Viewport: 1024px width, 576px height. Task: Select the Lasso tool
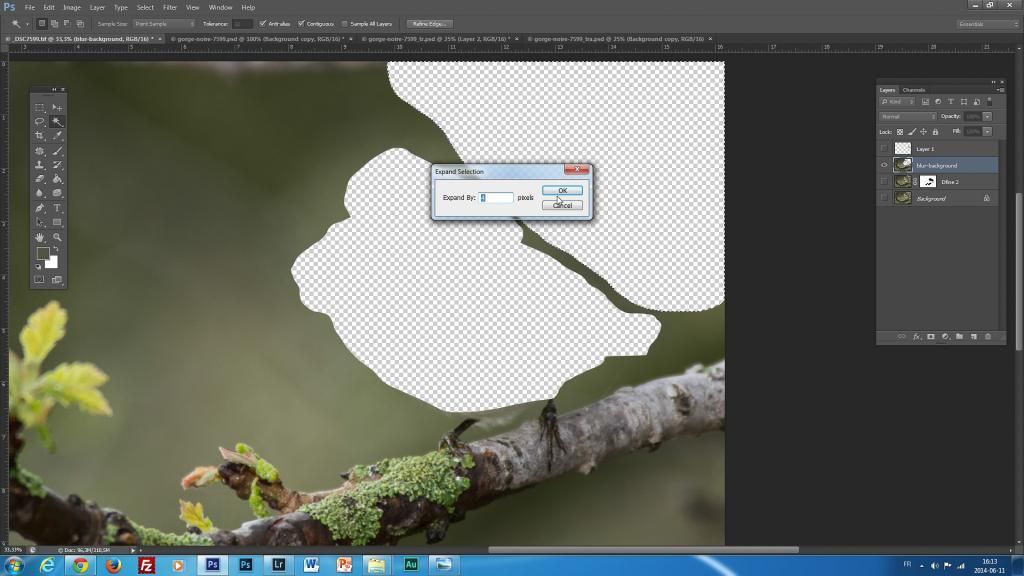coord(39,120)
